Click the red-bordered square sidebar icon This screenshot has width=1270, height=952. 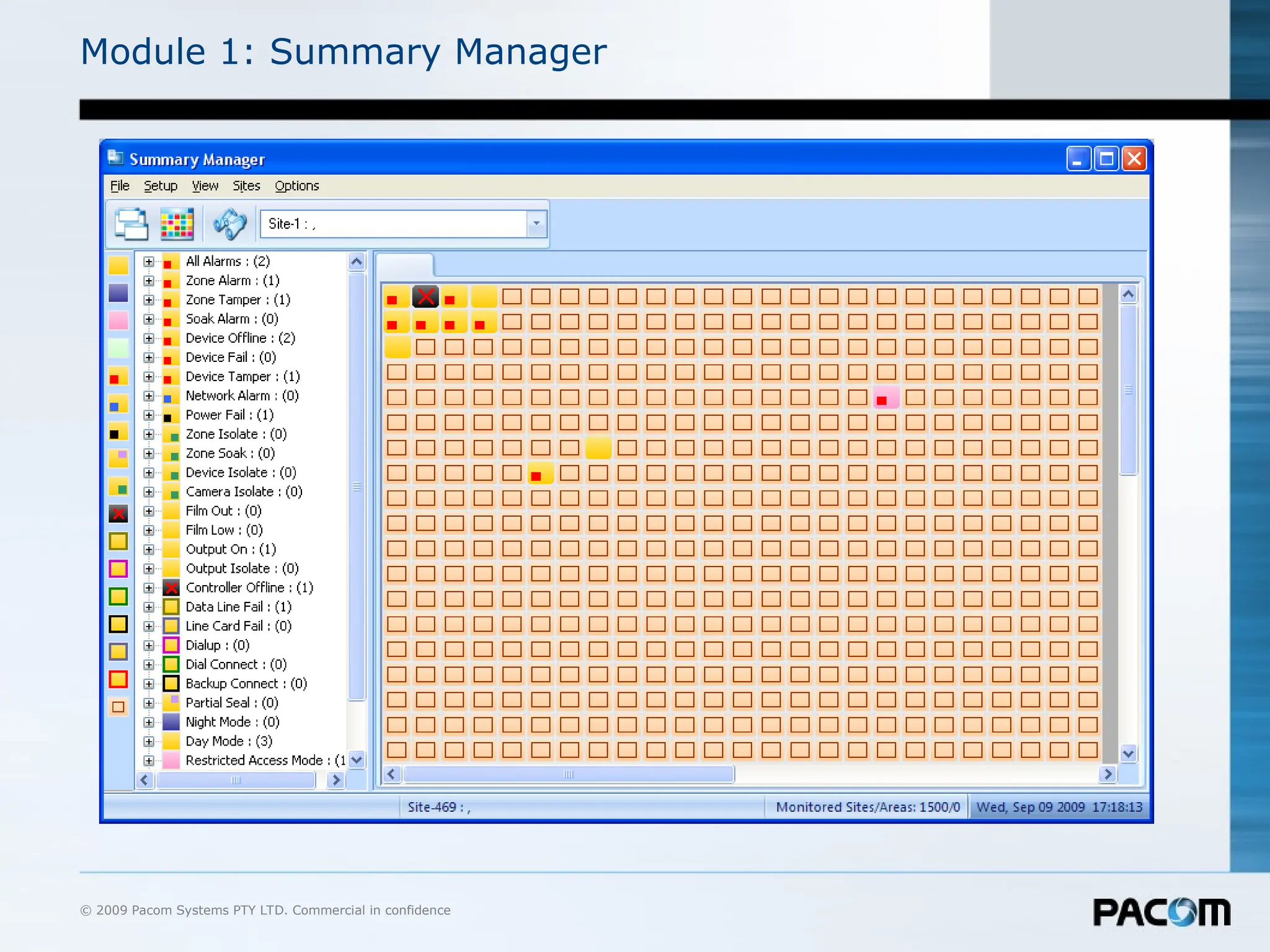(118, 680)
